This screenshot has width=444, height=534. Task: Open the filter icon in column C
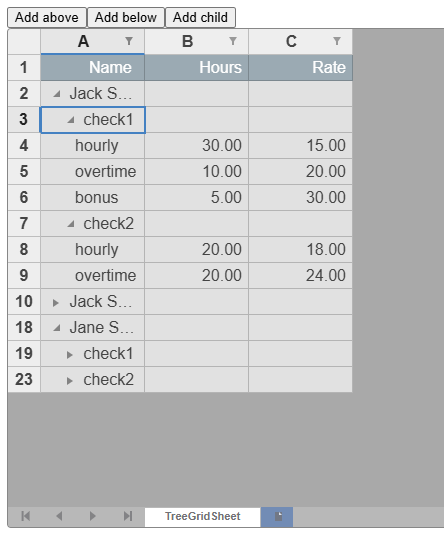tap(337, 41)
